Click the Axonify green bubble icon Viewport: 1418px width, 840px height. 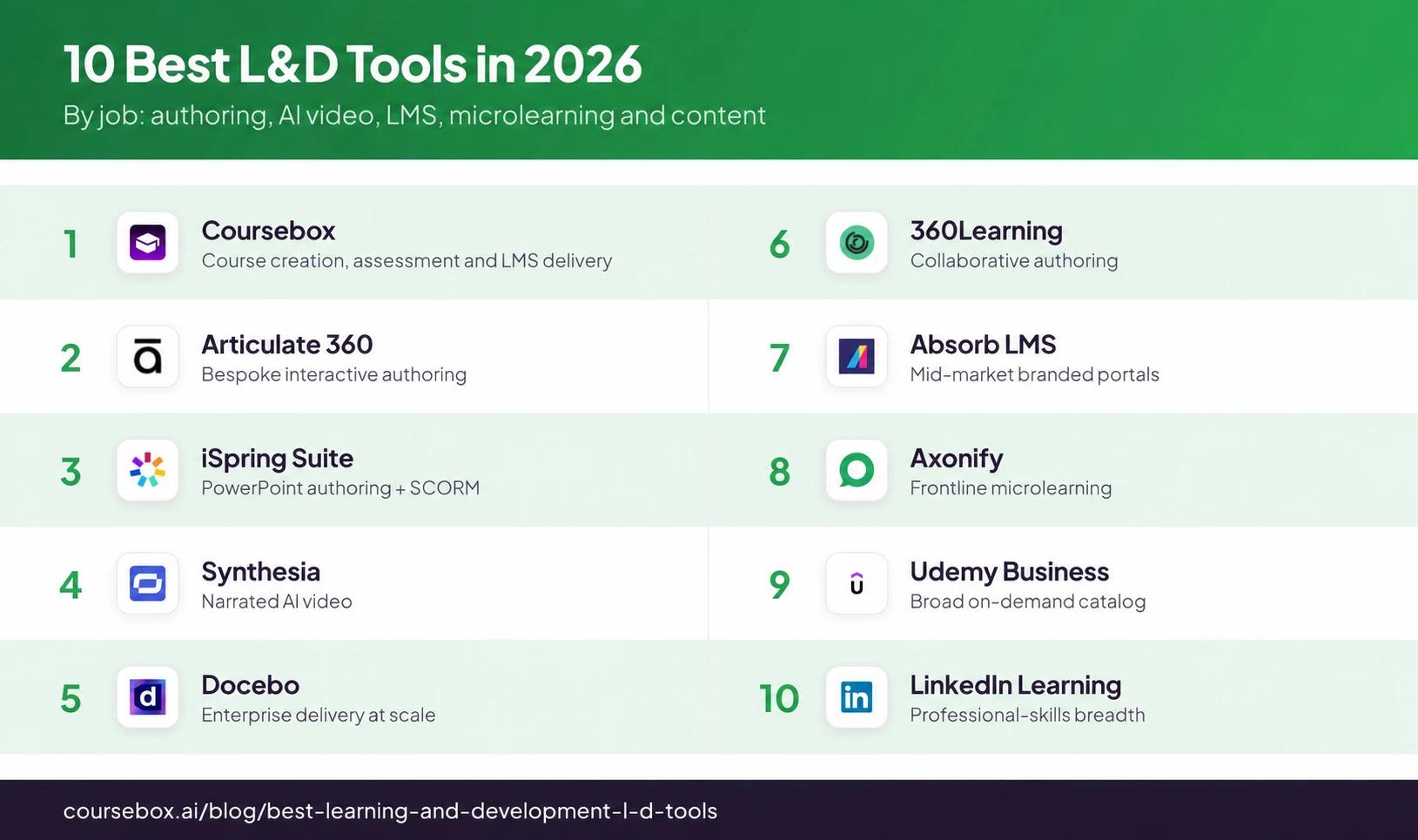click(857, 470)
